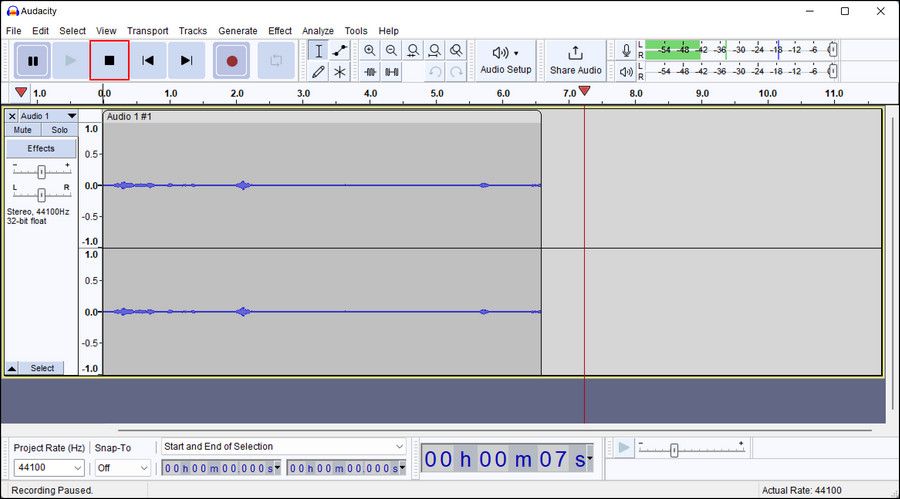This screenshot has width=900, height=499.
Task: Select the Envelope tool
Action: [340, 51]
